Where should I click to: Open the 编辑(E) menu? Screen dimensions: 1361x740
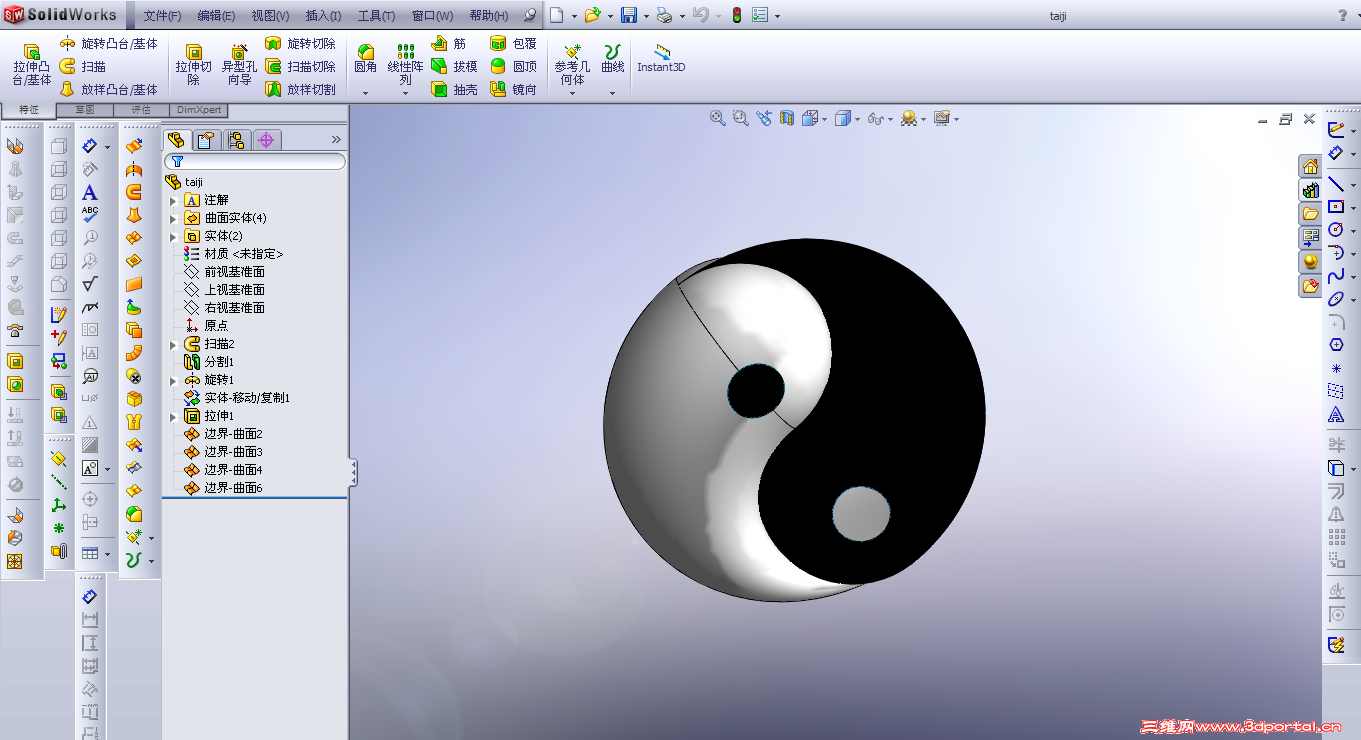216,16
